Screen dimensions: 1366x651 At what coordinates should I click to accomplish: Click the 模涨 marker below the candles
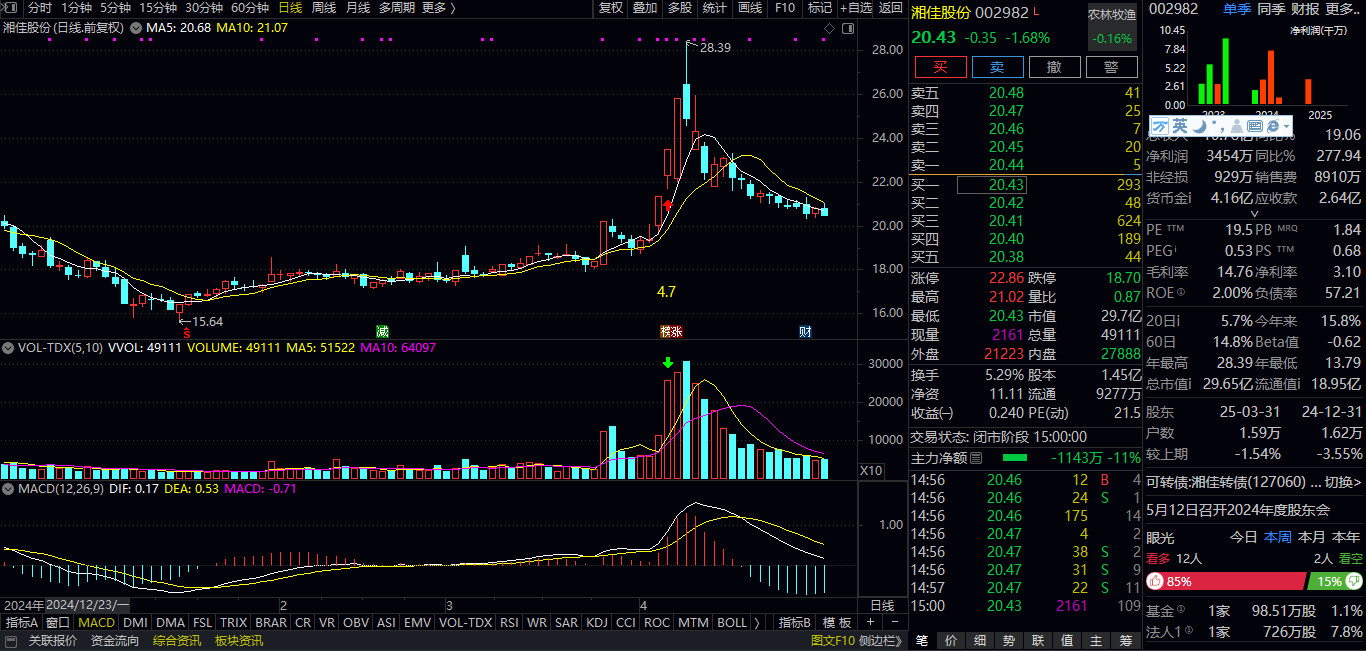click(x=671, y=331)
